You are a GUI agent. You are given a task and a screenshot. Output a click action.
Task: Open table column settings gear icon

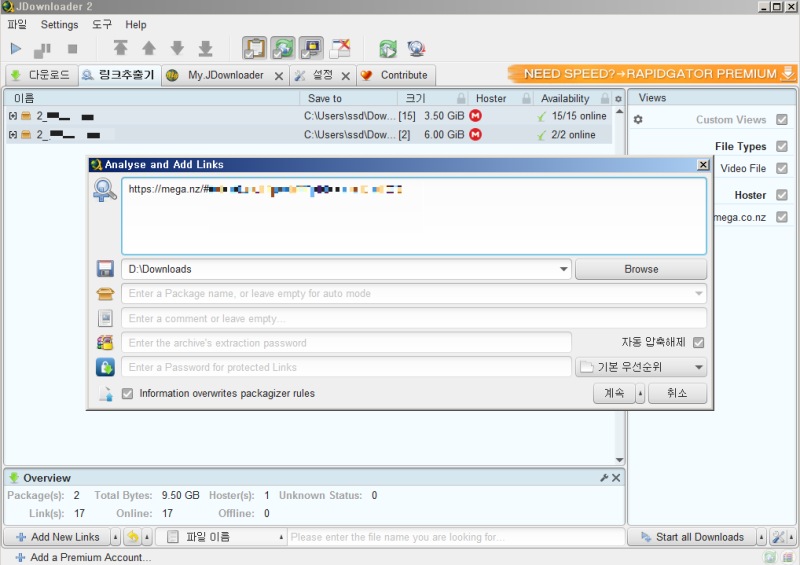618,99
